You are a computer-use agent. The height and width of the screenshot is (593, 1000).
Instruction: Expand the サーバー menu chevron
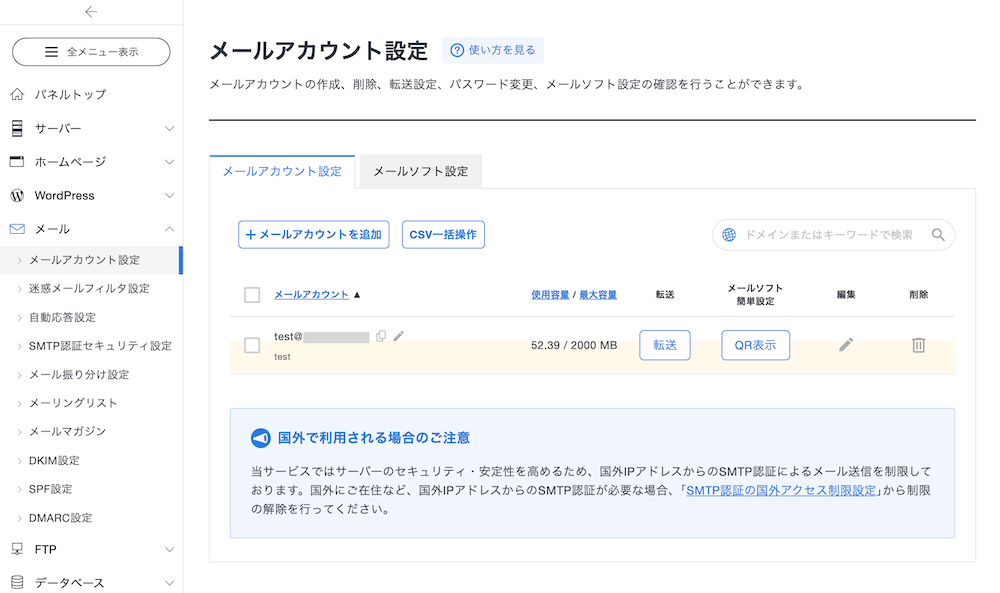(x=170, y=128)
